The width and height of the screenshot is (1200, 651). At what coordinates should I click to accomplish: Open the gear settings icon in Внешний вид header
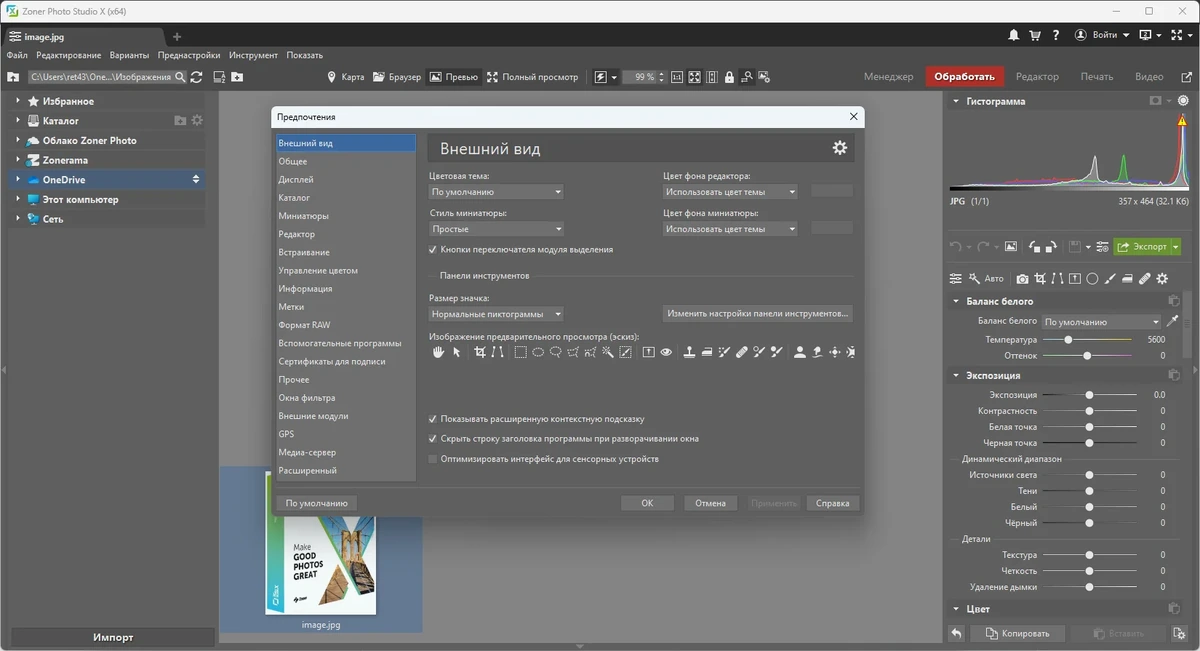coord(840,148)
